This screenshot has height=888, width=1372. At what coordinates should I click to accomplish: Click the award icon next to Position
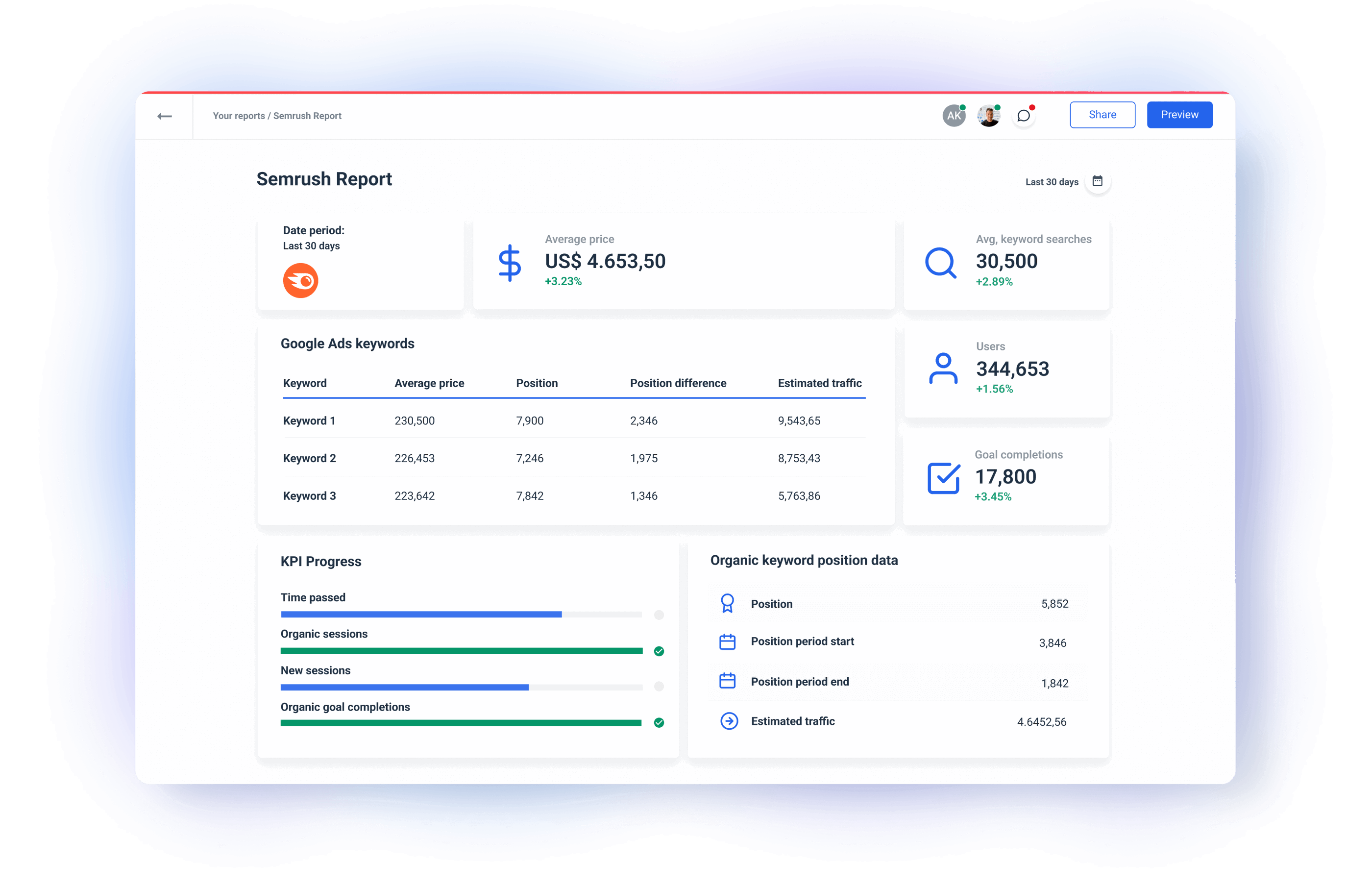point(728,603)
